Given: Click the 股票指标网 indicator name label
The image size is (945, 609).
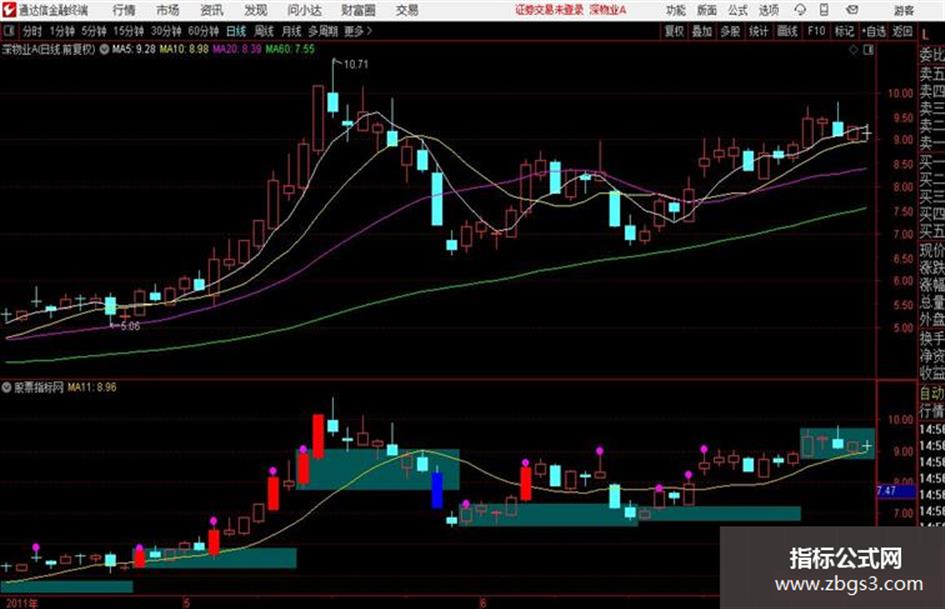Looking at the screenshot, I should point(39,387).
